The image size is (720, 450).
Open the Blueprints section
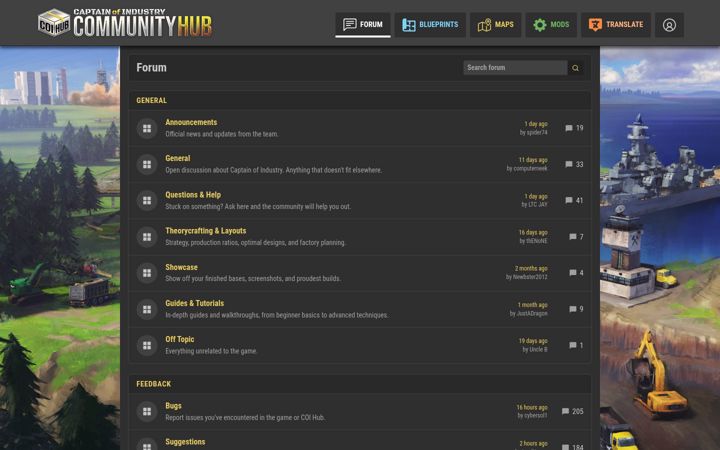[430, 24]
